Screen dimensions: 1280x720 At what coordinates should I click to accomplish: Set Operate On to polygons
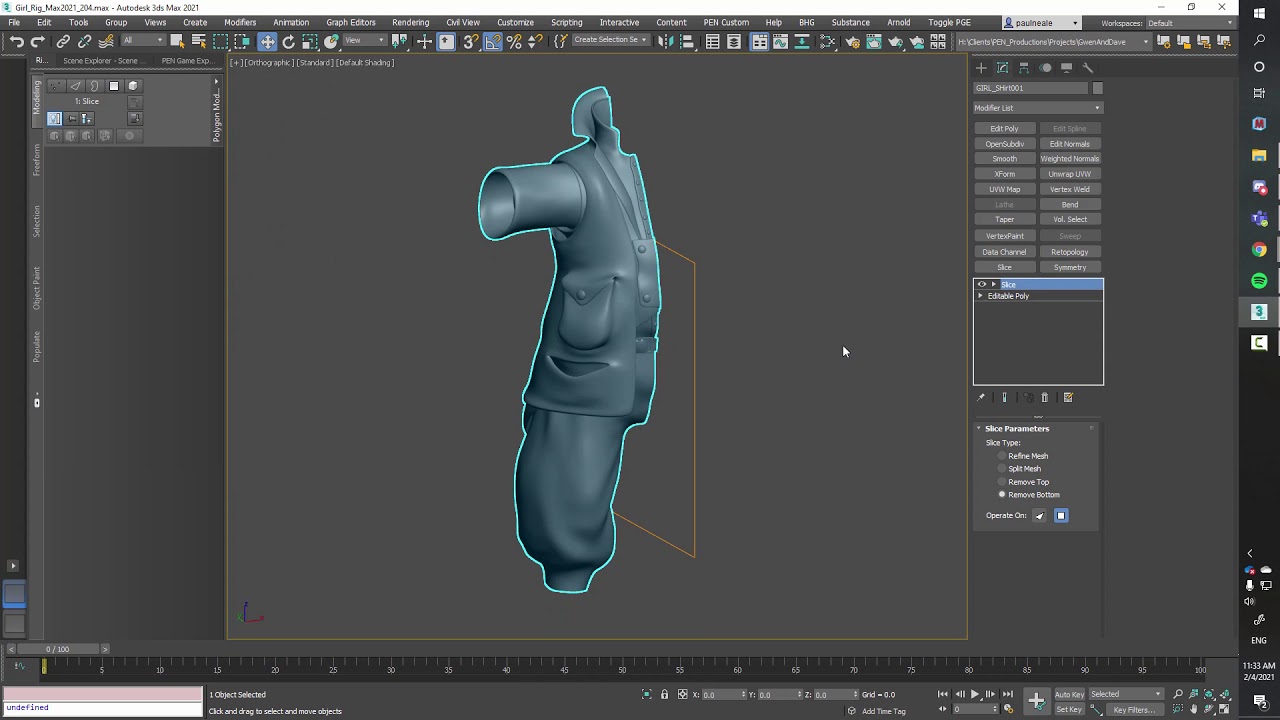point(1061,516)
